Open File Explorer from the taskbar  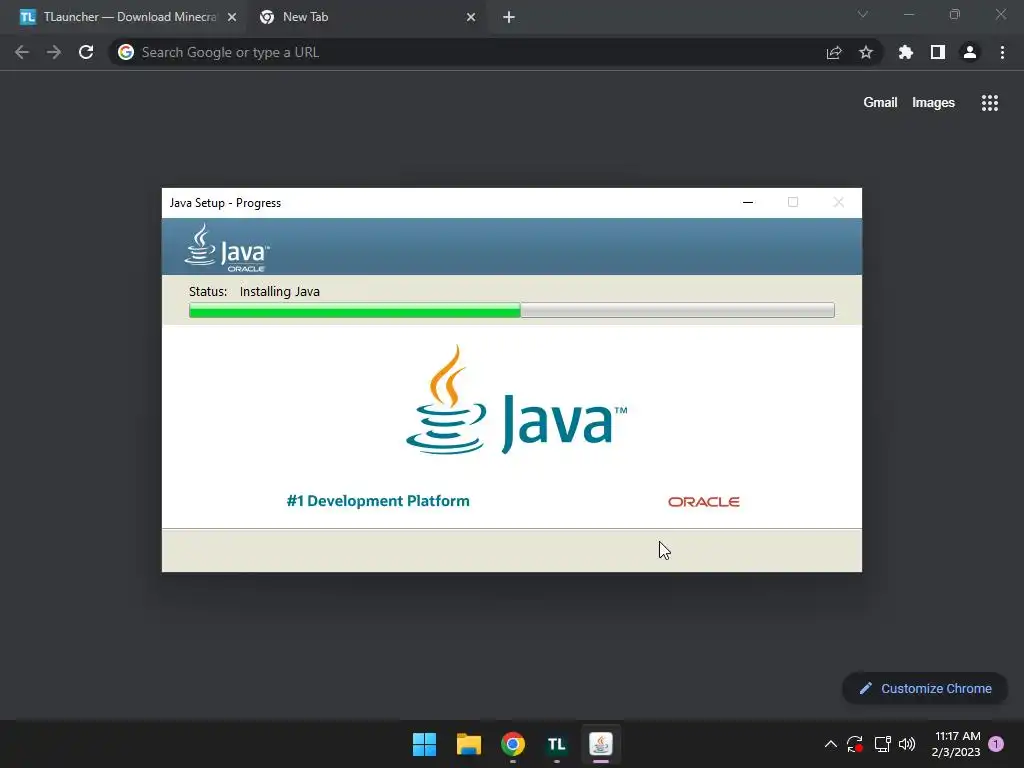pos(469,744)
